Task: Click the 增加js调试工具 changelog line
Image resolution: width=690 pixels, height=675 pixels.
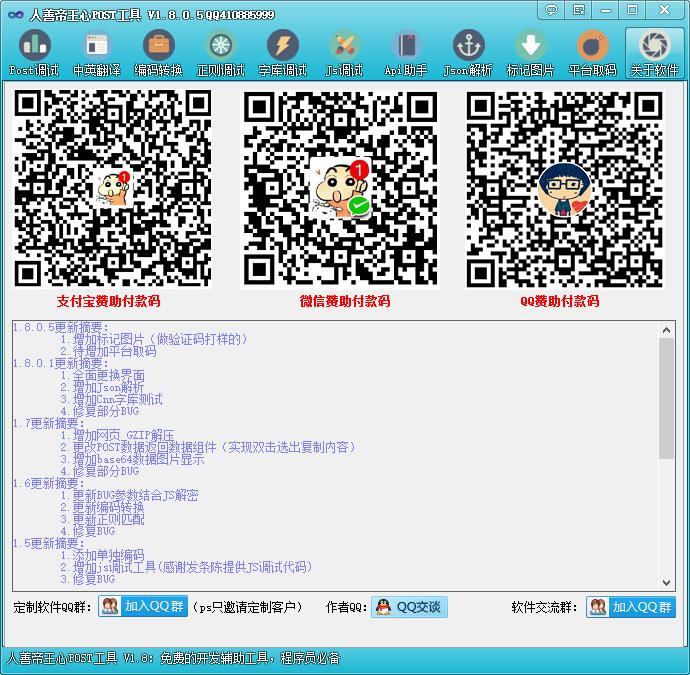Action: coord(187,567)
